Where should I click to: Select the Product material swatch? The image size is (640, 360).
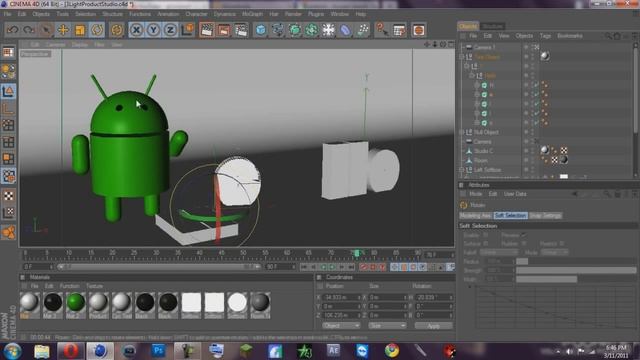point(99,304)
